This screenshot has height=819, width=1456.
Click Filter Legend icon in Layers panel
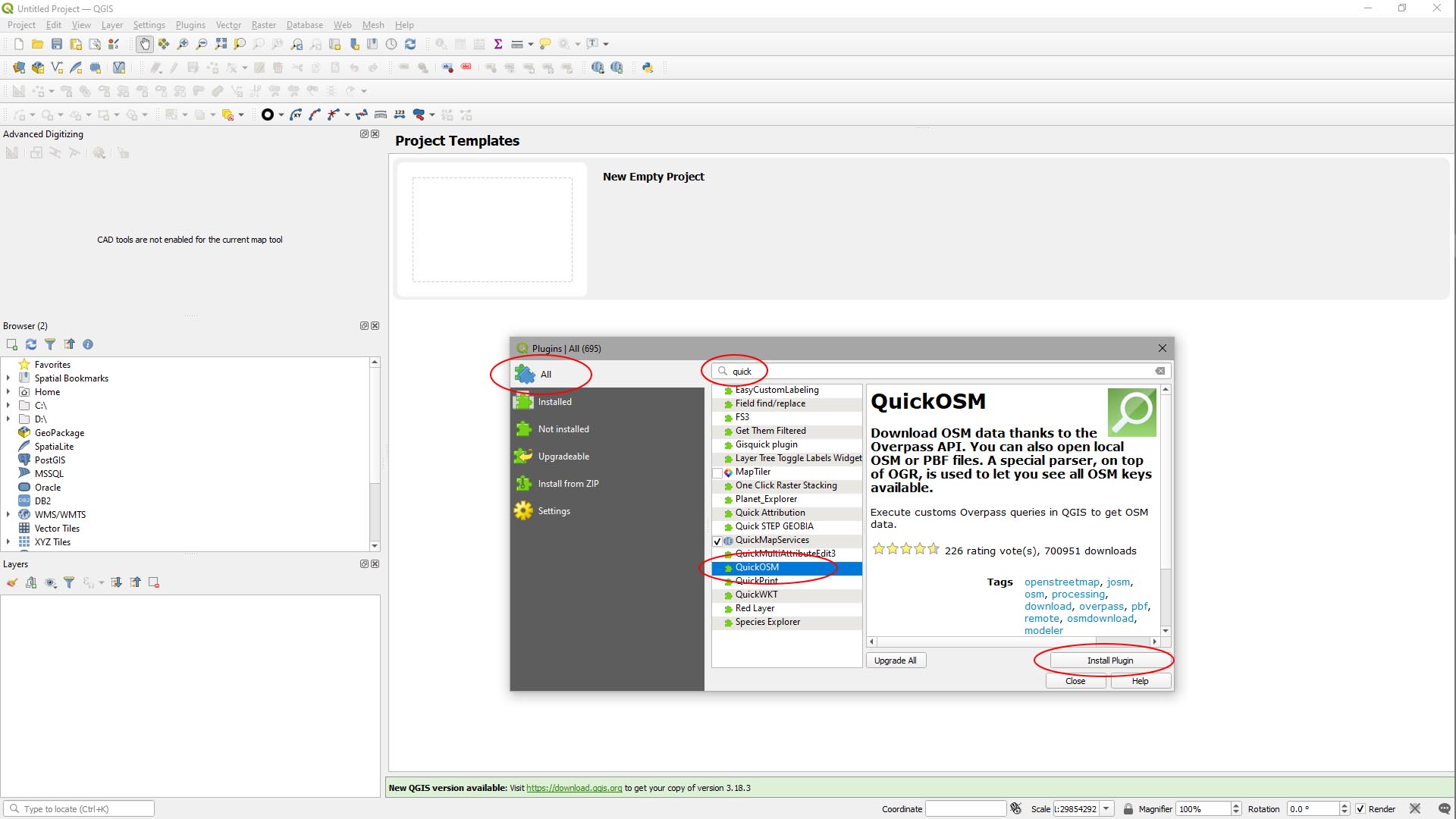pos(69,582)
